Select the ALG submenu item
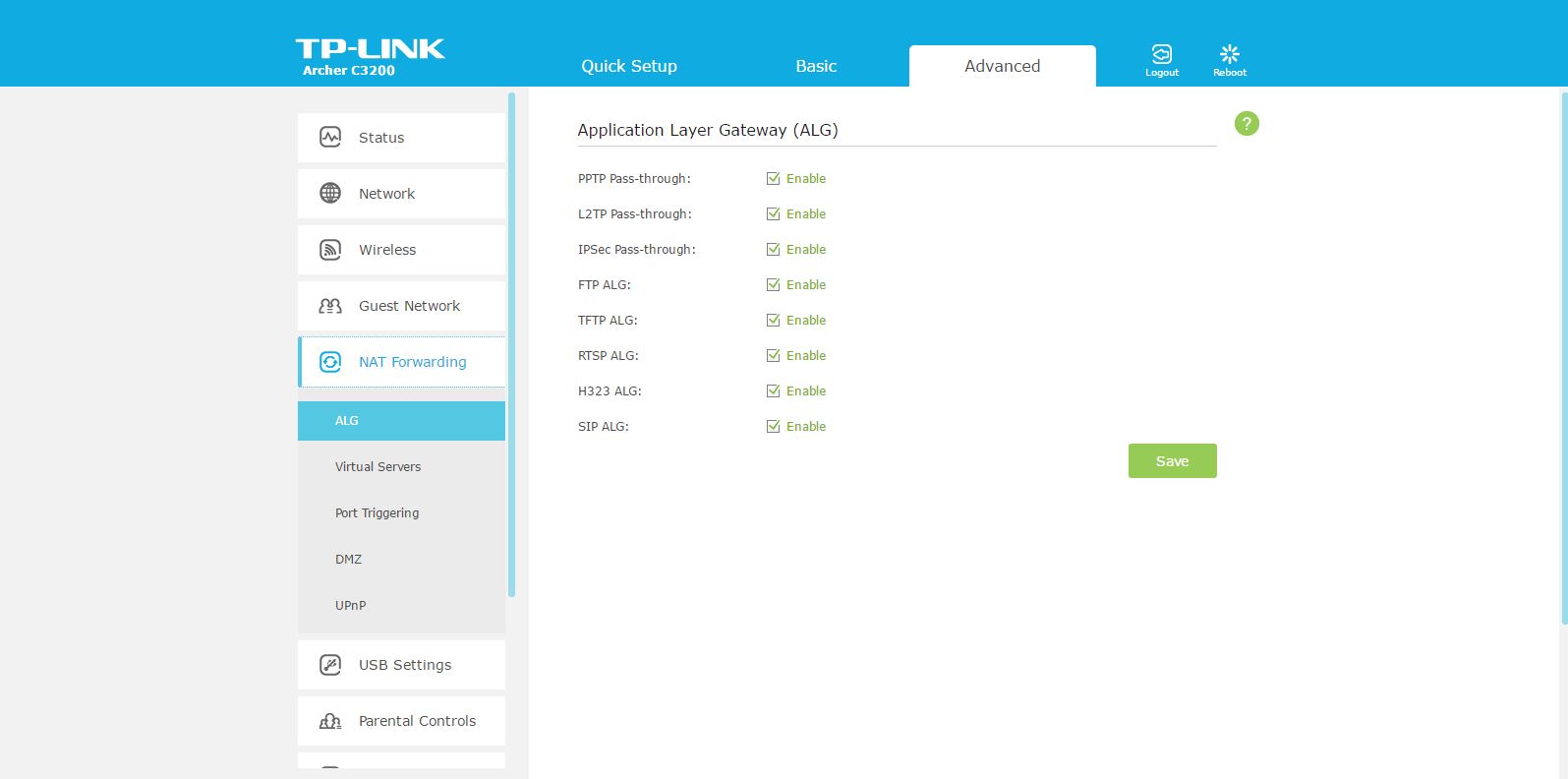This screenshot has width=1568, height=779. (401, 421)
